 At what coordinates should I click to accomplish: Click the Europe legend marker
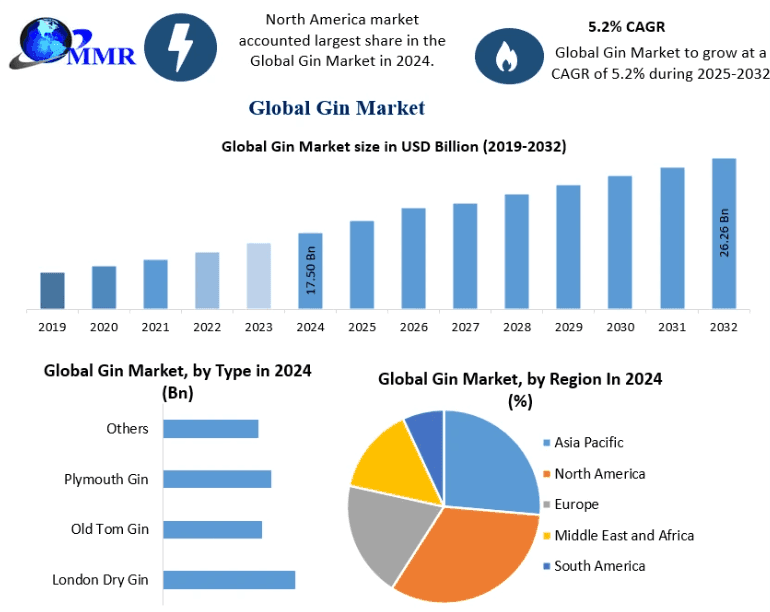point(546,505)
